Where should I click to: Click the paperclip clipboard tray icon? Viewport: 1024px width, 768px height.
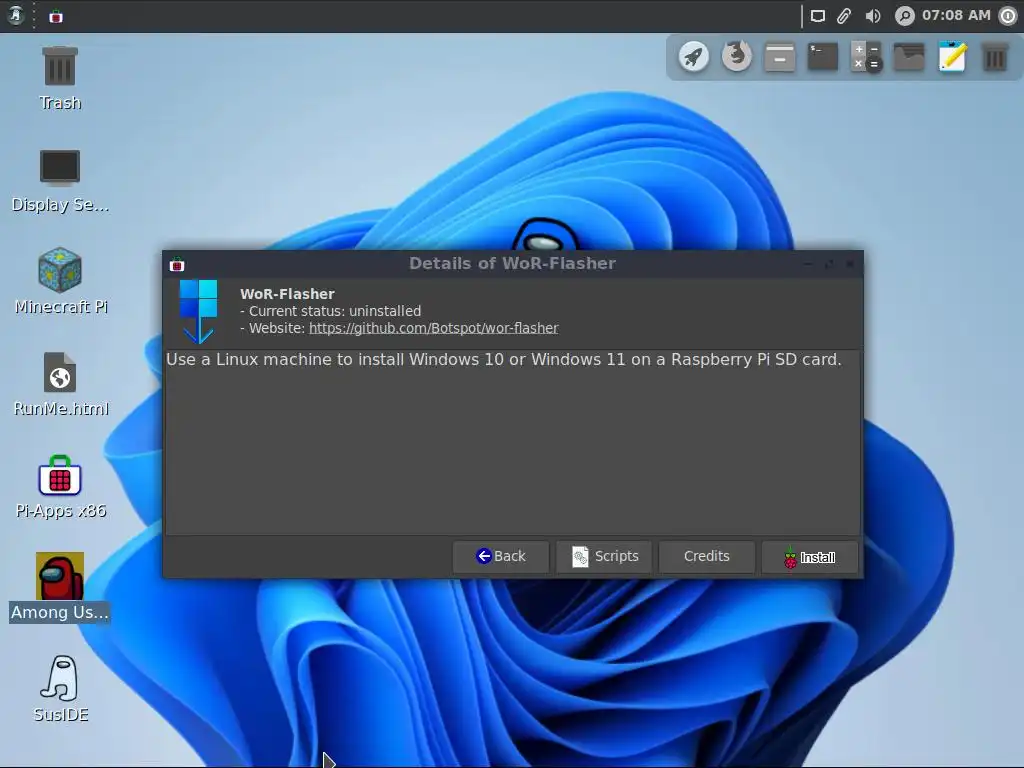tap(844, 16)
